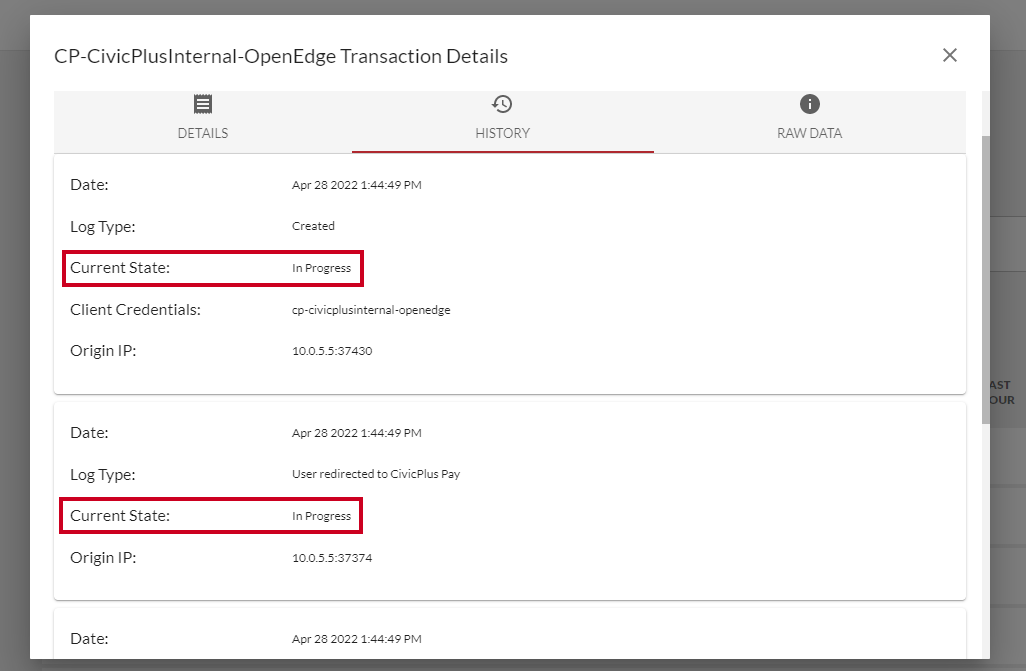Click the date value in the Created entry
Viewport: 1026px width, 671px height.
point(357,185)
